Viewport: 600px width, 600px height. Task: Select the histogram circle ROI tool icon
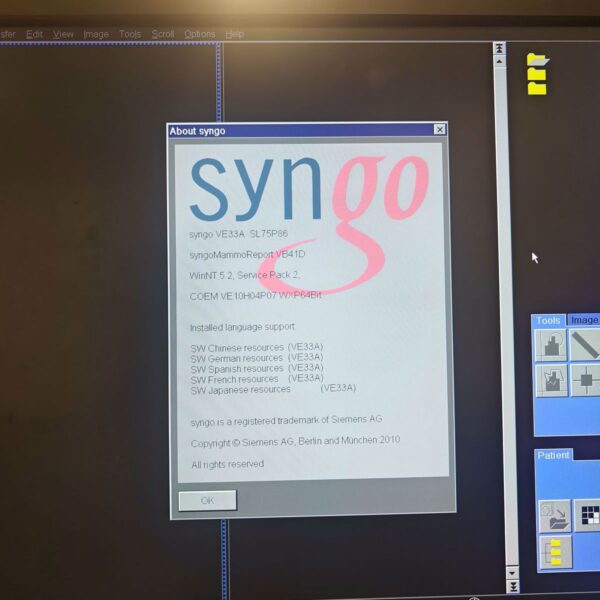(x=551, y=345)
